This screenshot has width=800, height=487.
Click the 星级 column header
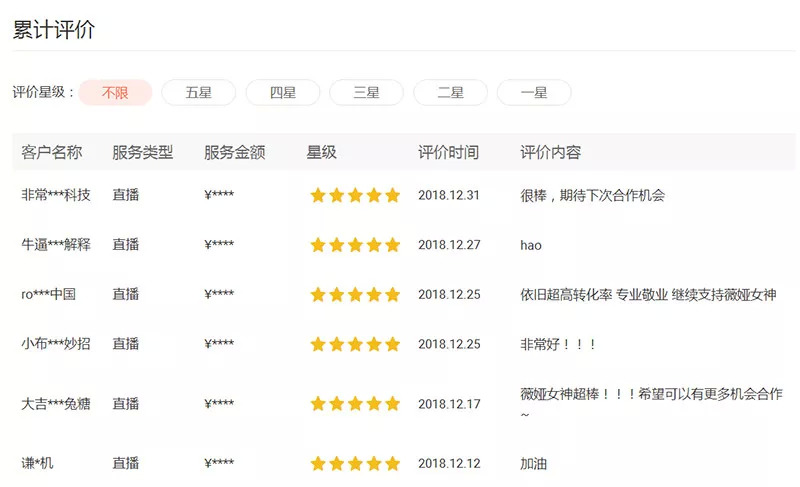321,152
